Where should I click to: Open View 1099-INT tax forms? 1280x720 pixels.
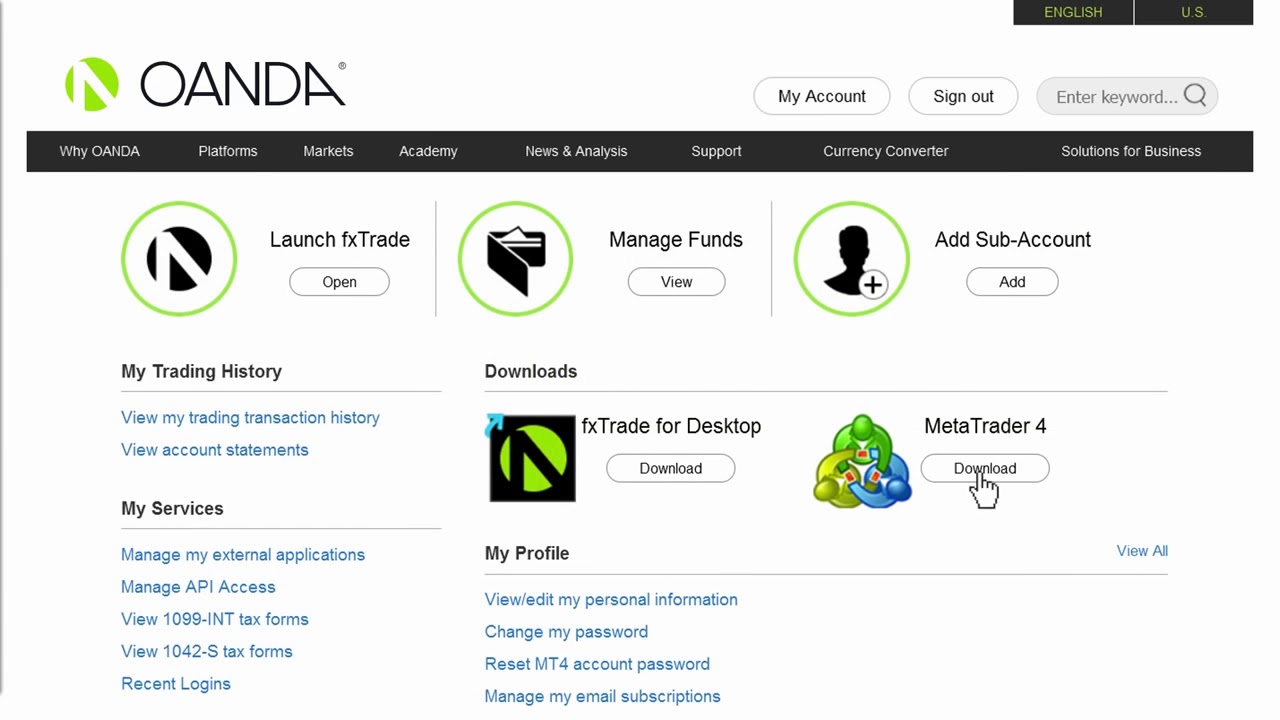[x=215, y=619]
